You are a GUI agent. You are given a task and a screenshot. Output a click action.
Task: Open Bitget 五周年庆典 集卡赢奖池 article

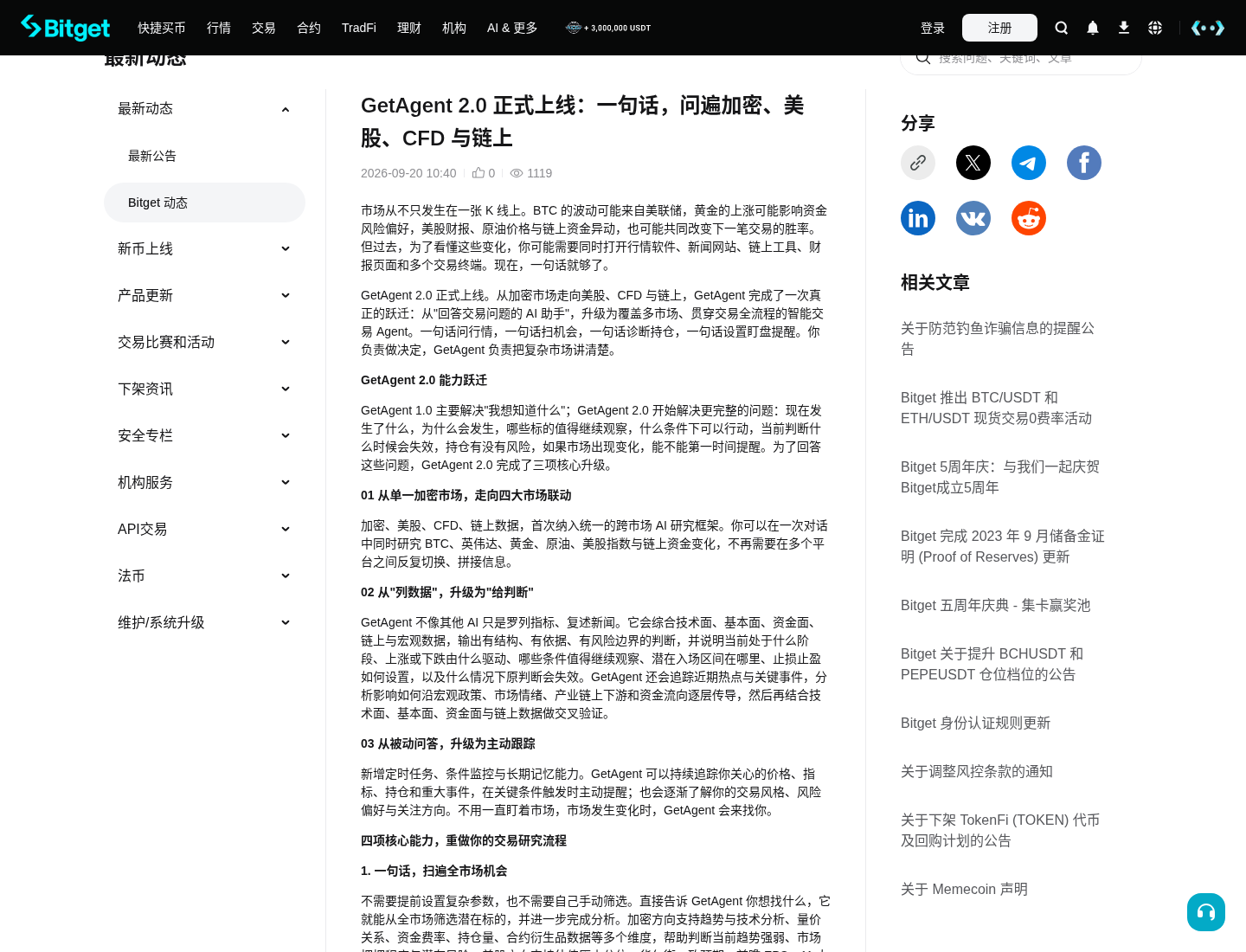pos(995,605)
